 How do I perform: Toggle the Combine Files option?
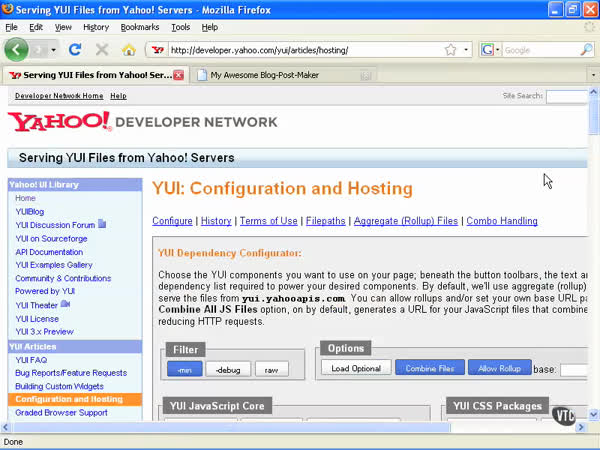(x=429, y=368)
